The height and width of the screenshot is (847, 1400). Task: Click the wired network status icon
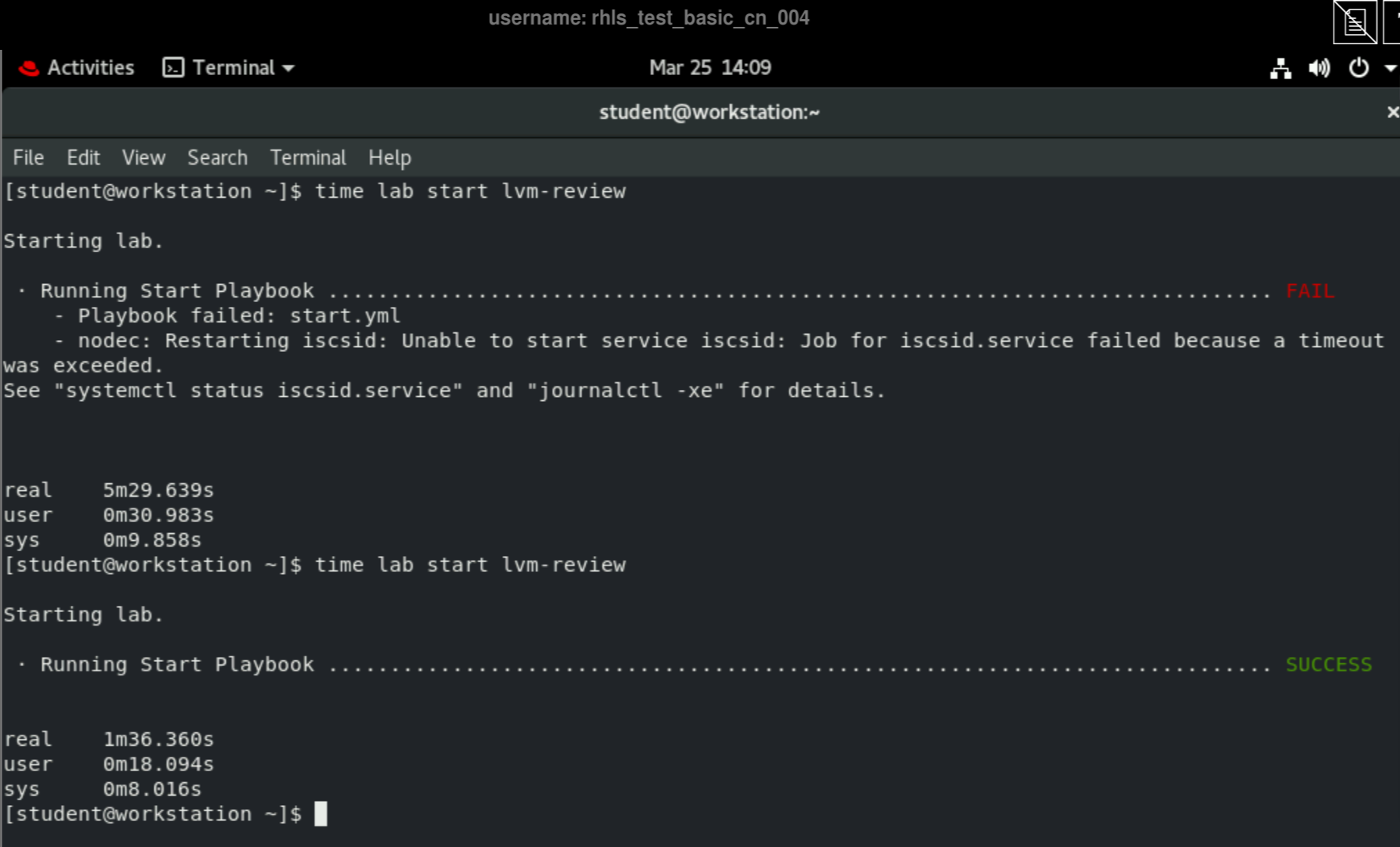pos(1281,69)
